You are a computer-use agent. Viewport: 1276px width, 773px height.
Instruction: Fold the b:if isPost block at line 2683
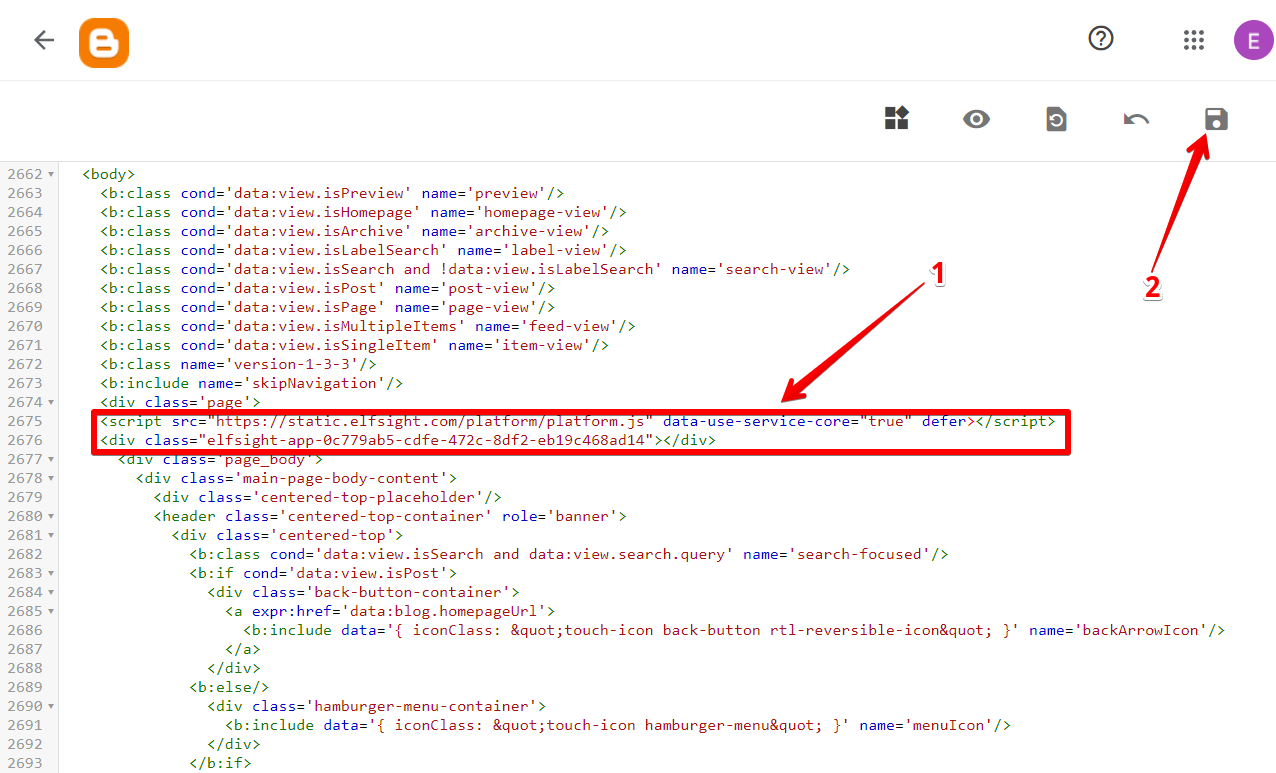tap(51, 573)
